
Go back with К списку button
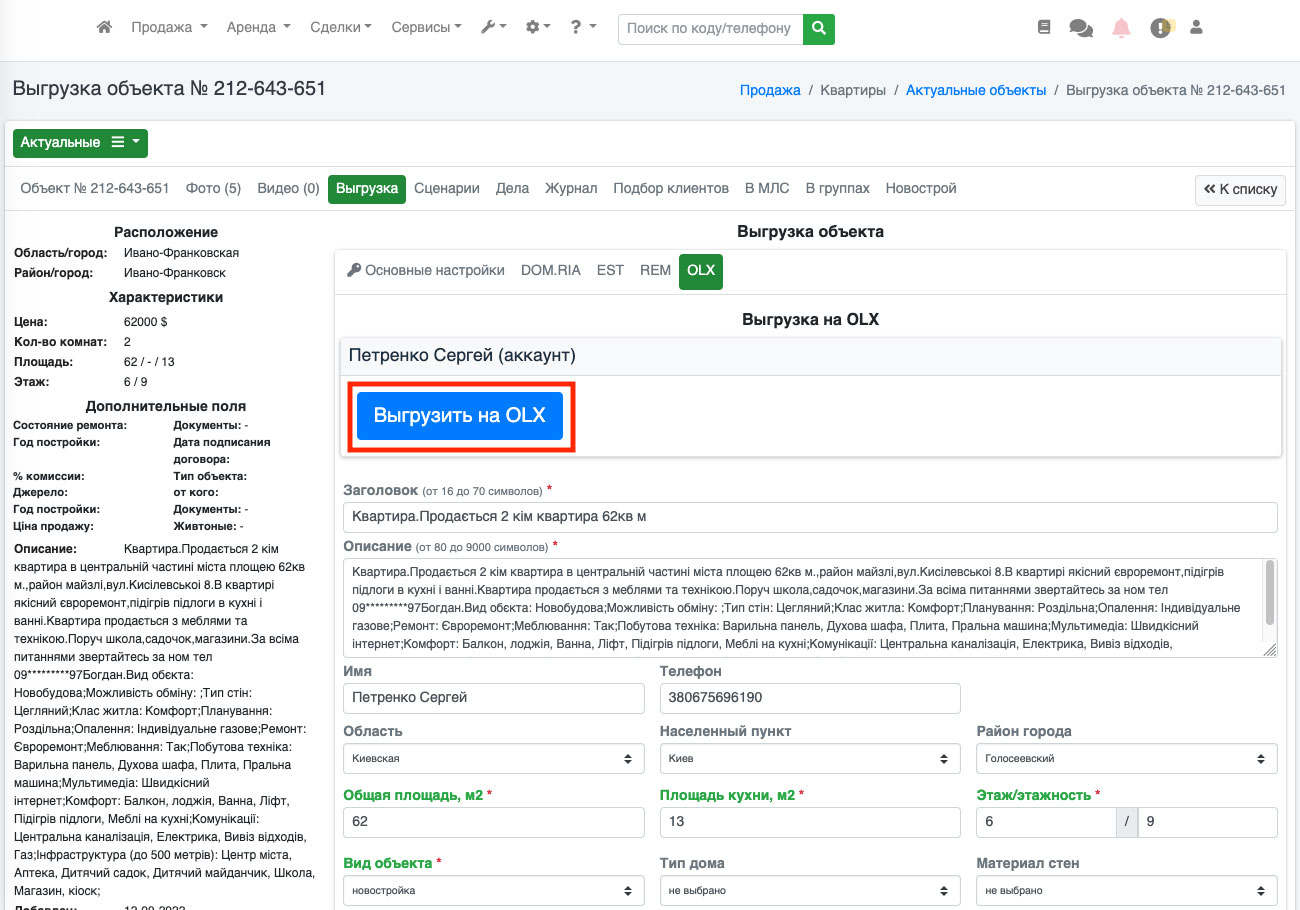click(x=1240, y=189)
